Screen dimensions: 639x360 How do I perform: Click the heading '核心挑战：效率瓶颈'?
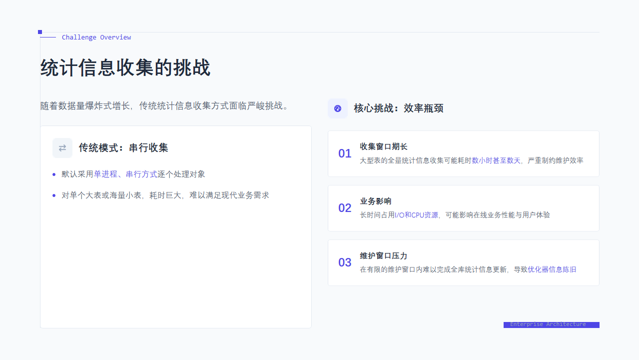(x=398, y=108)
